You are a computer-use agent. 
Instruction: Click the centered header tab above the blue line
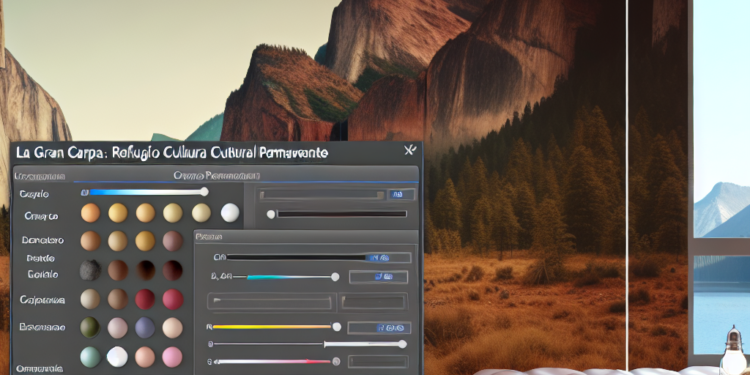(216, 176)
